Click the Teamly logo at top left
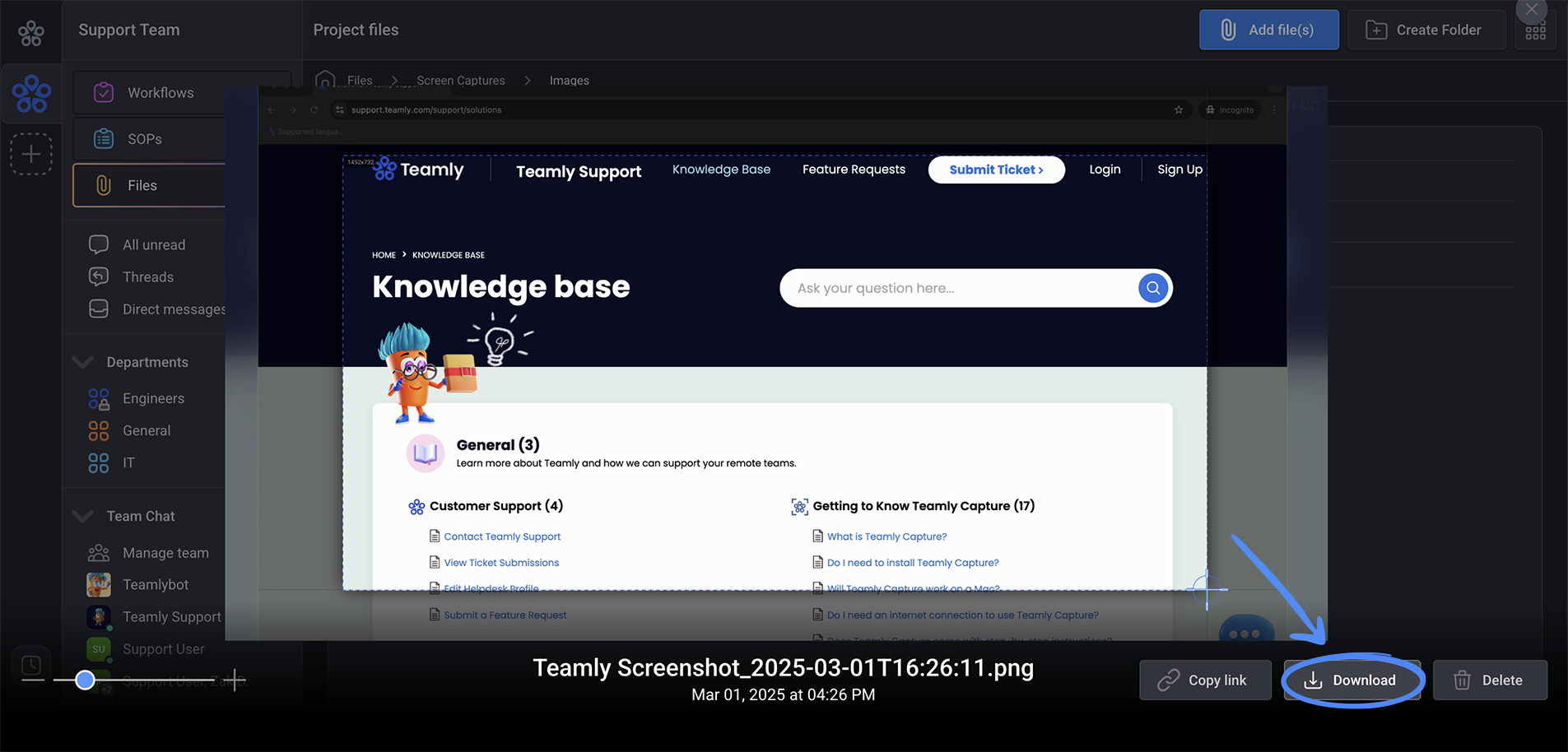Screen dimensions: 1568x752 click(x=31, y=33)
